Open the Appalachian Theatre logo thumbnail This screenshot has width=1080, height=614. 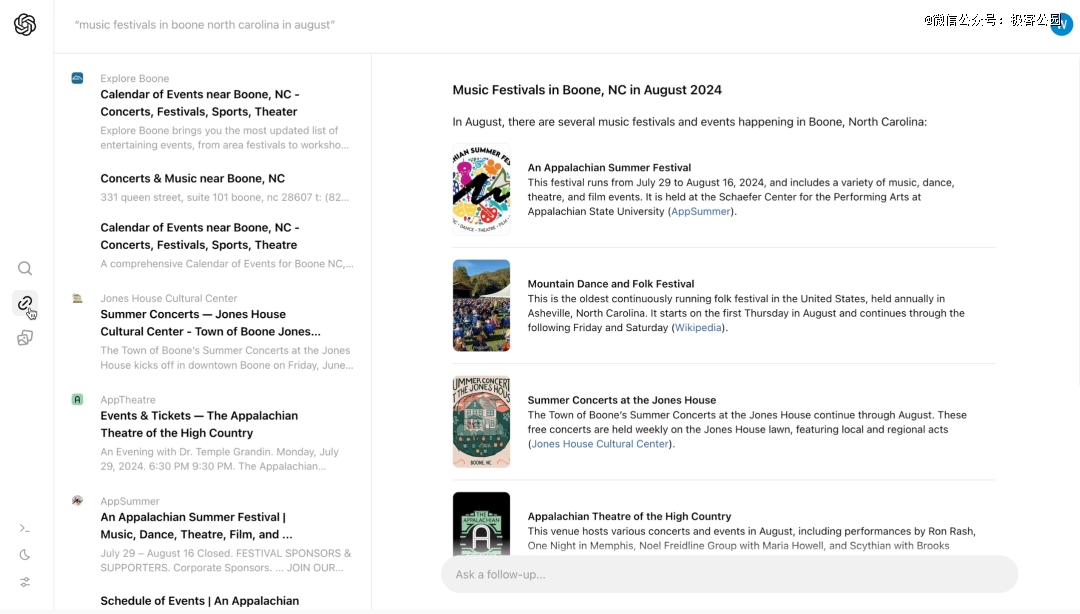[481, 524]
